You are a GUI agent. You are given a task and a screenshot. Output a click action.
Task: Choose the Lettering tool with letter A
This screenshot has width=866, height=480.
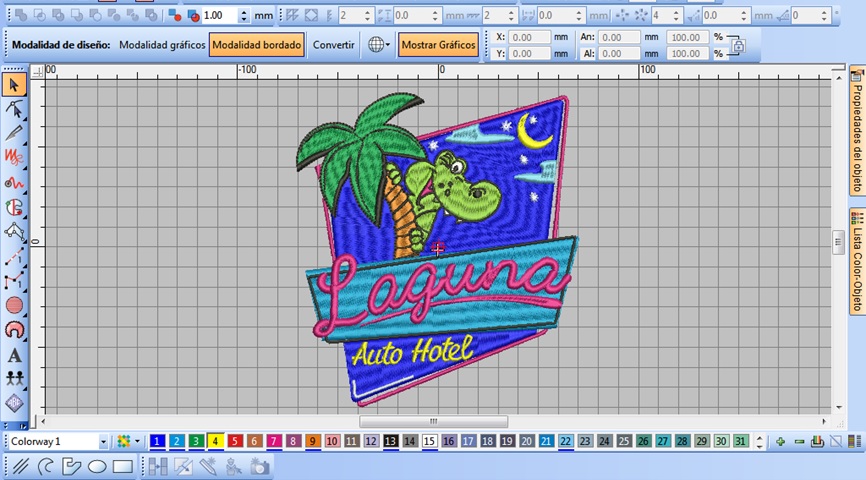tap(14, 355)
